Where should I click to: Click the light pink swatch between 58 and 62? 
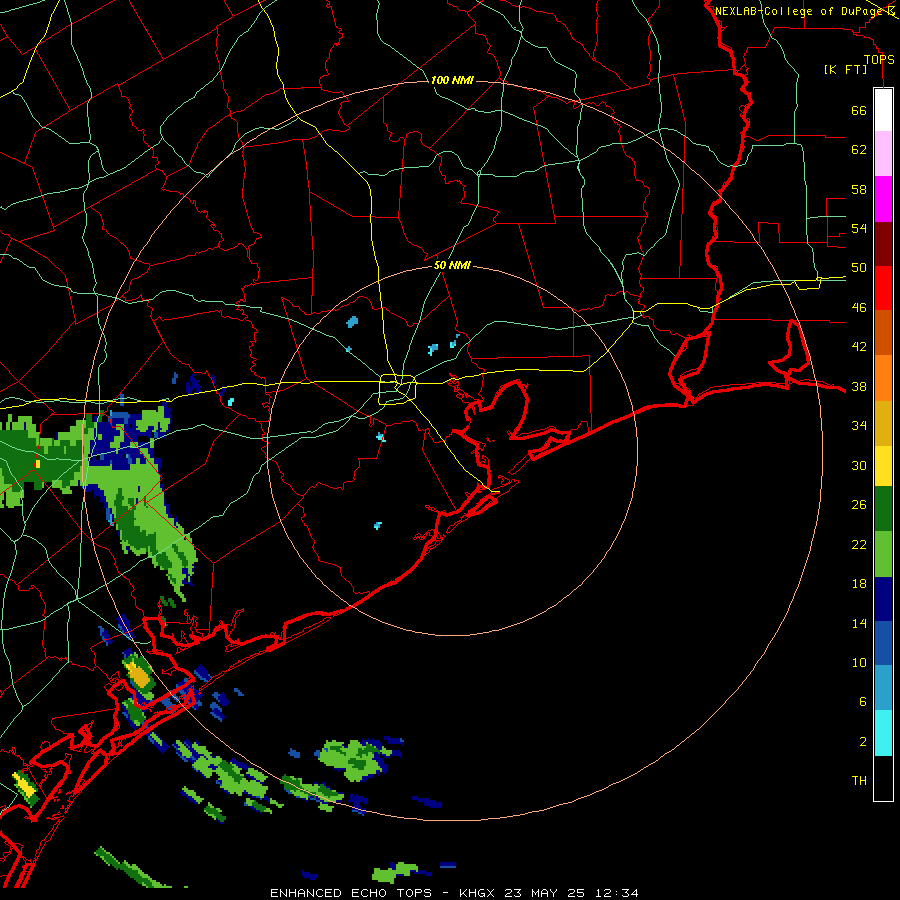tap(883, 154)
